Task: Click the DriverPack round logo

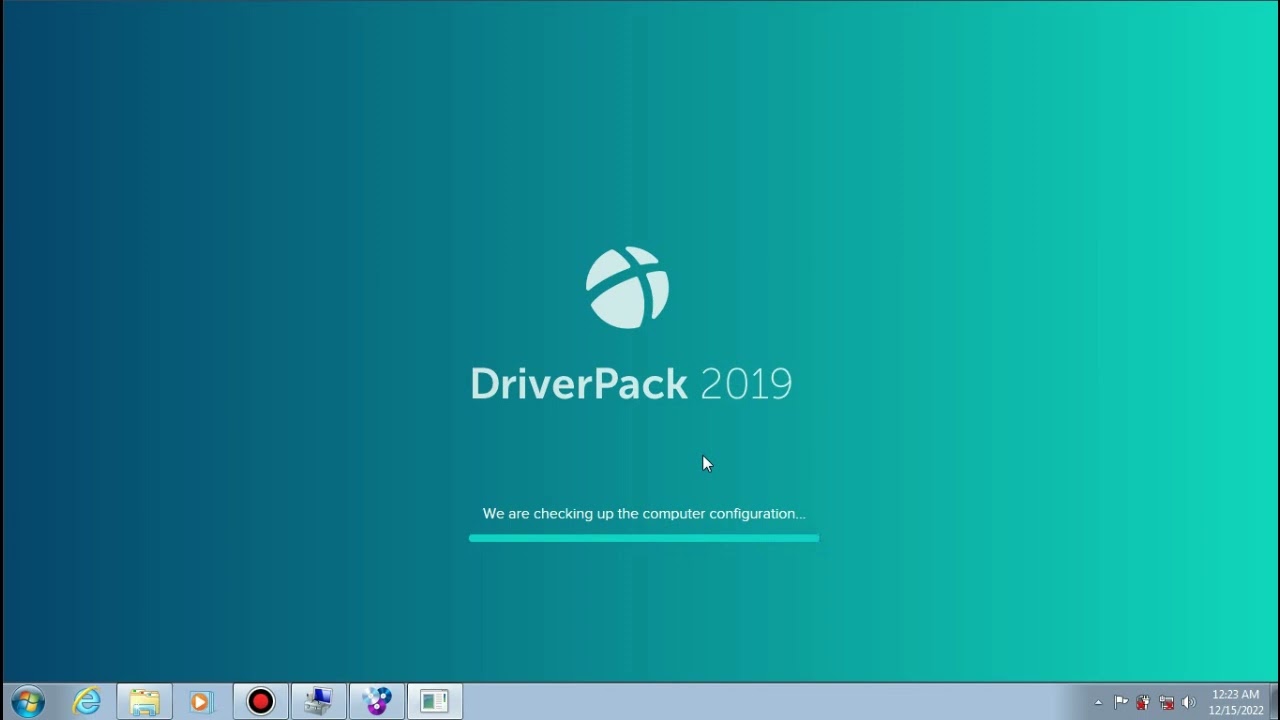Action: (x=628, y=288)
